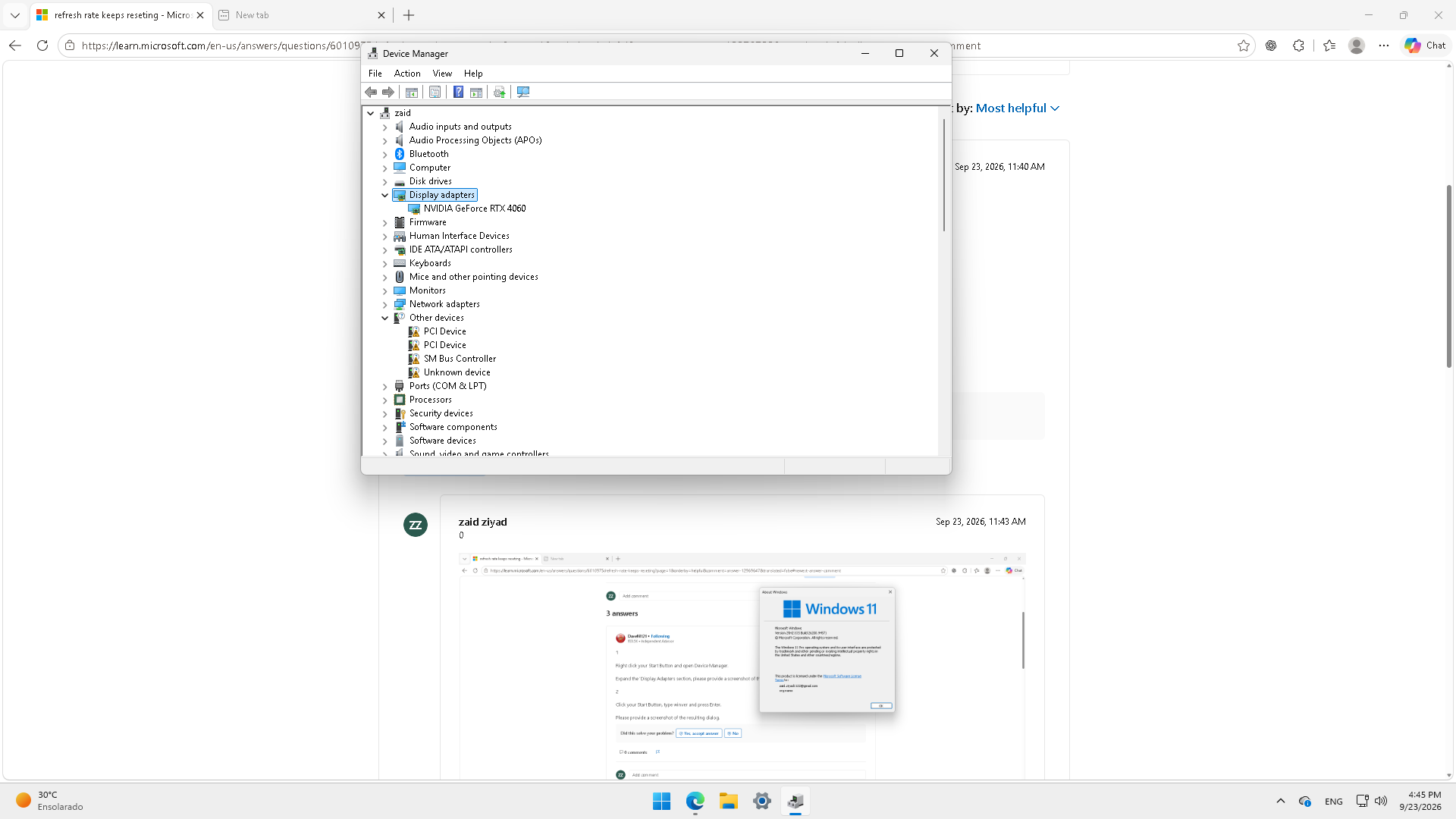This screenshot has height=819, width=1456.
Task: Click the zaid ziyad author name
Action: [x=482, y=522]
